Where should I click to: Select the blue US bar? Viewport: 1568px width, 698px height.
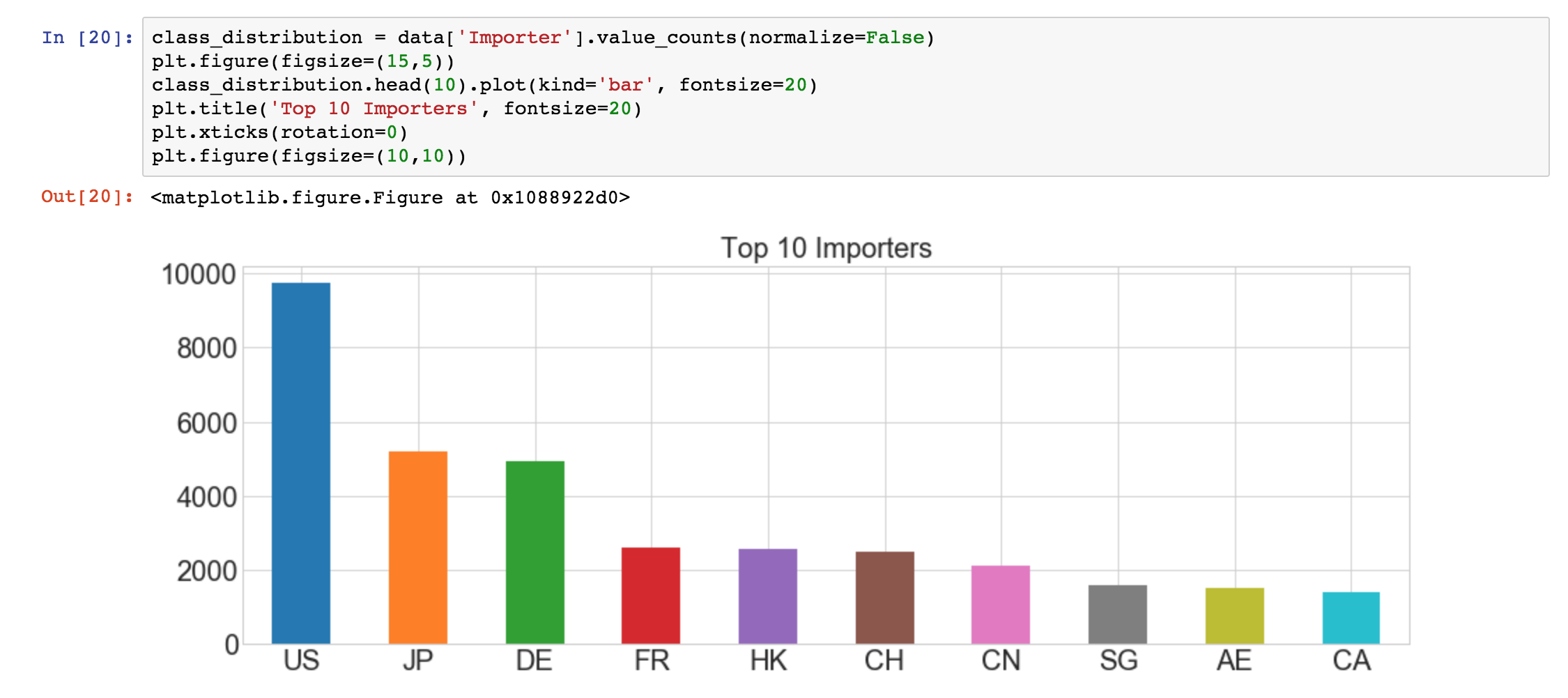click(301, 463)
